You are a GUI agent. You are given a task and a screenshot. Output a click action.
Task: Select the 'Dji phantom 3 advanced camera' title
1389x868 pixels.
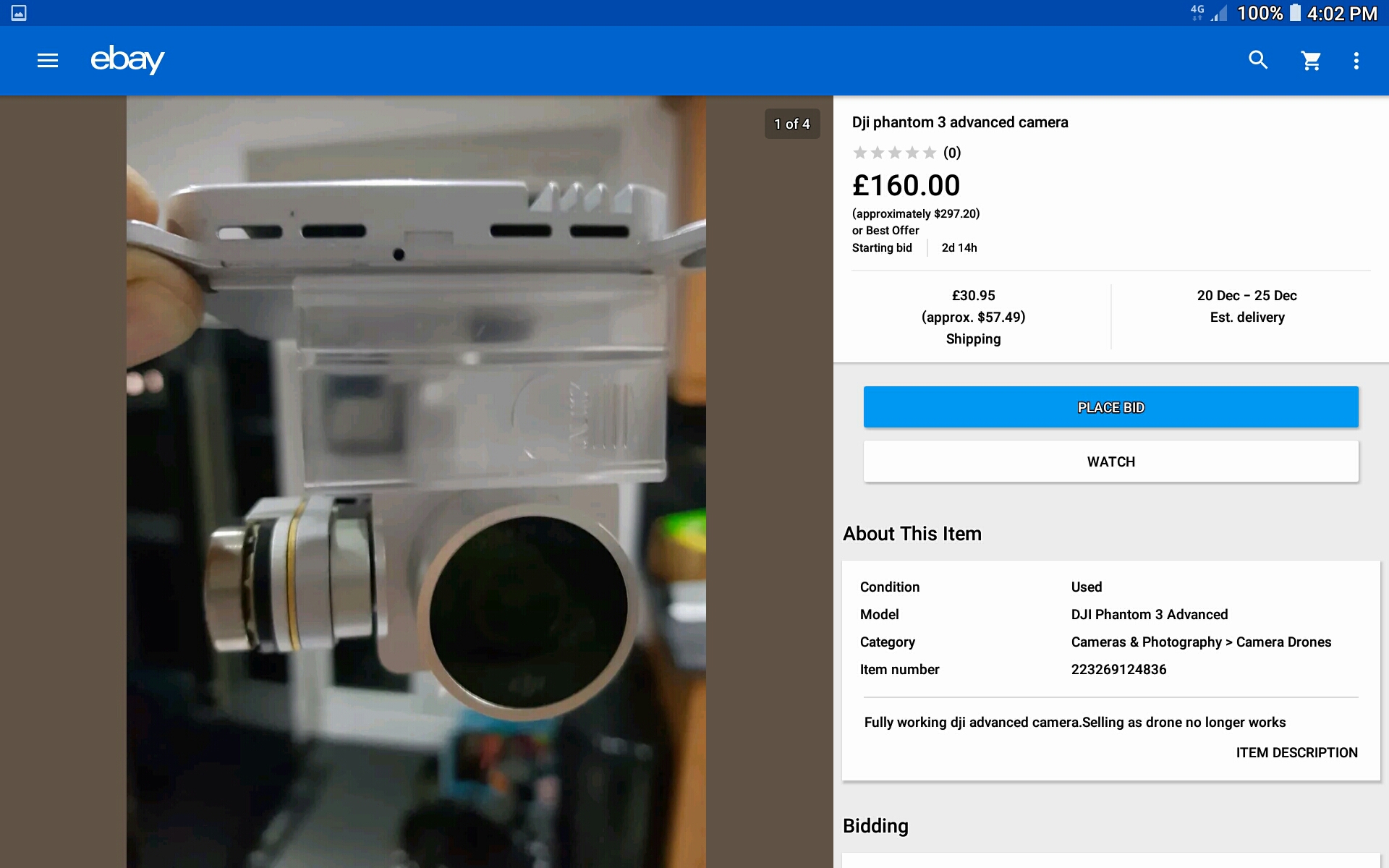pos(960,122)
